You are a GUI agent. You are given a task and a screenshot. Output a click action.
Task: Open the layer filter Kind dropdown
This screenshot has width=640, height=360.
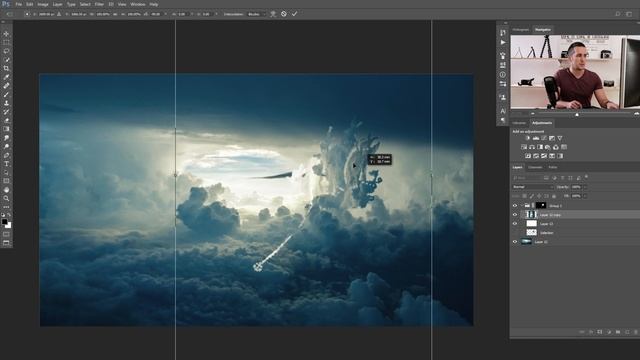(x=527, y=178)
